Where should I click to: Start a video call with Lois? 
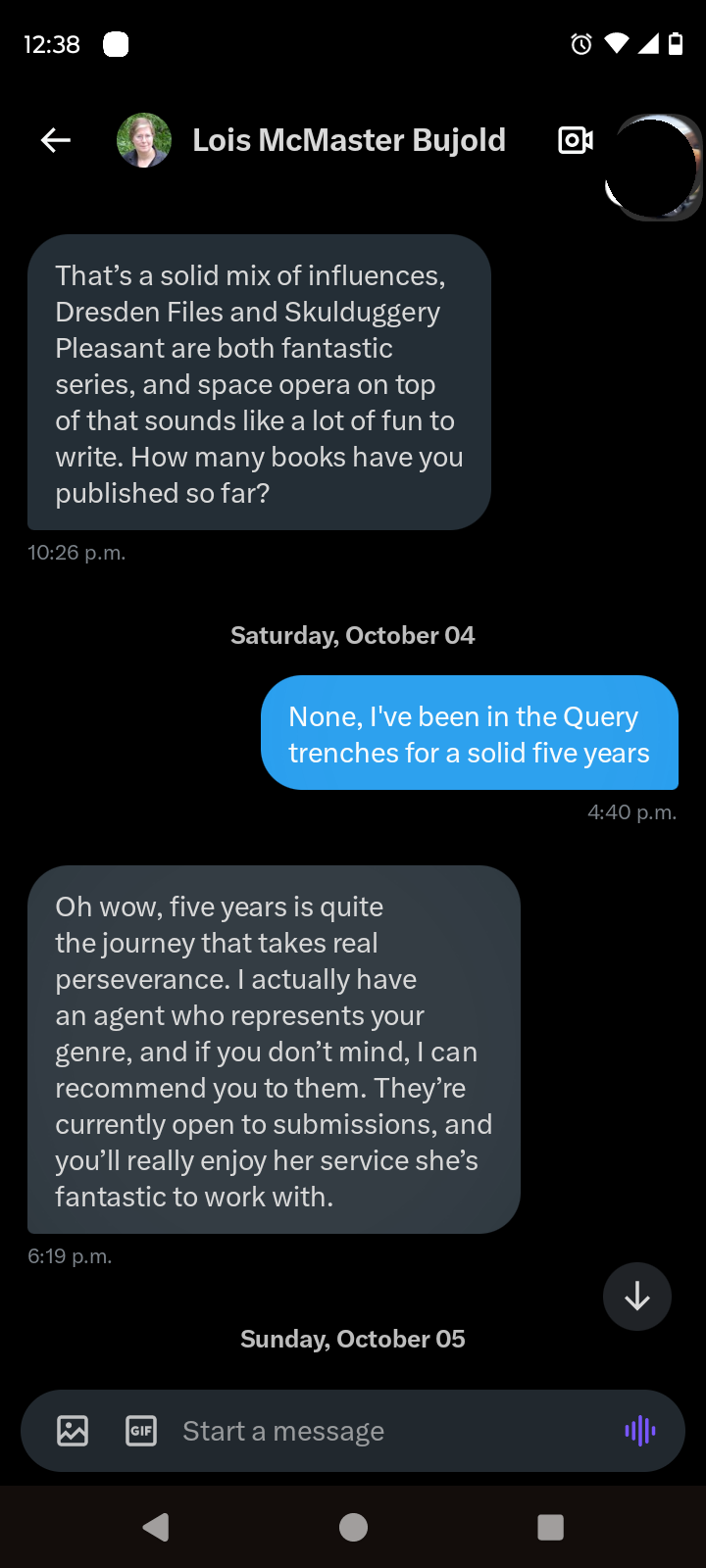tap(574, 140)
